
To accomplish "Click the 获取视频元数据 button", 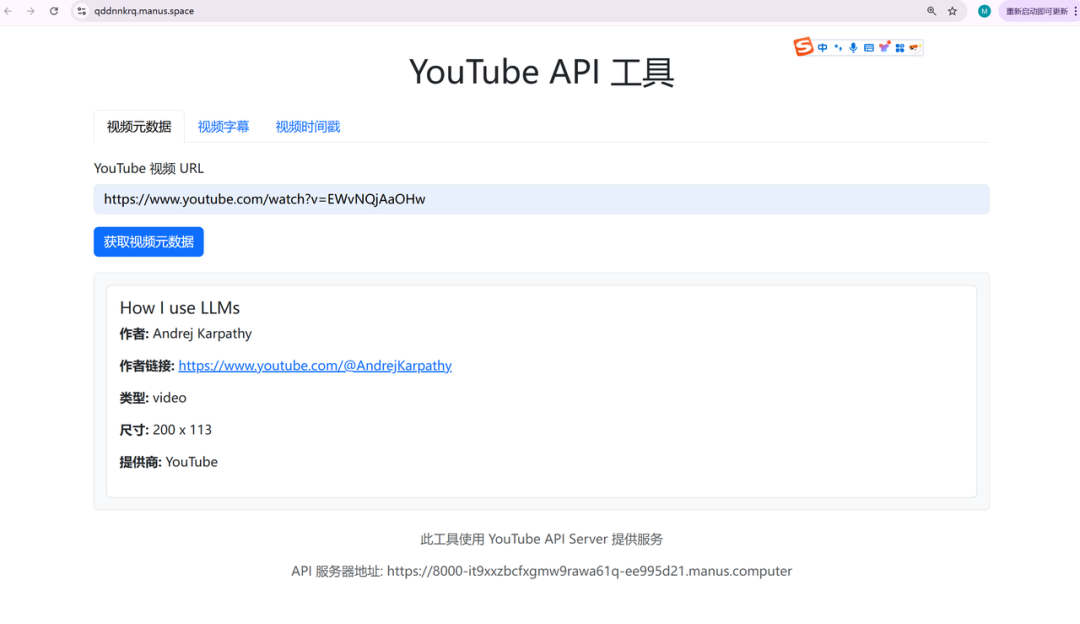I will pos(149,242).
